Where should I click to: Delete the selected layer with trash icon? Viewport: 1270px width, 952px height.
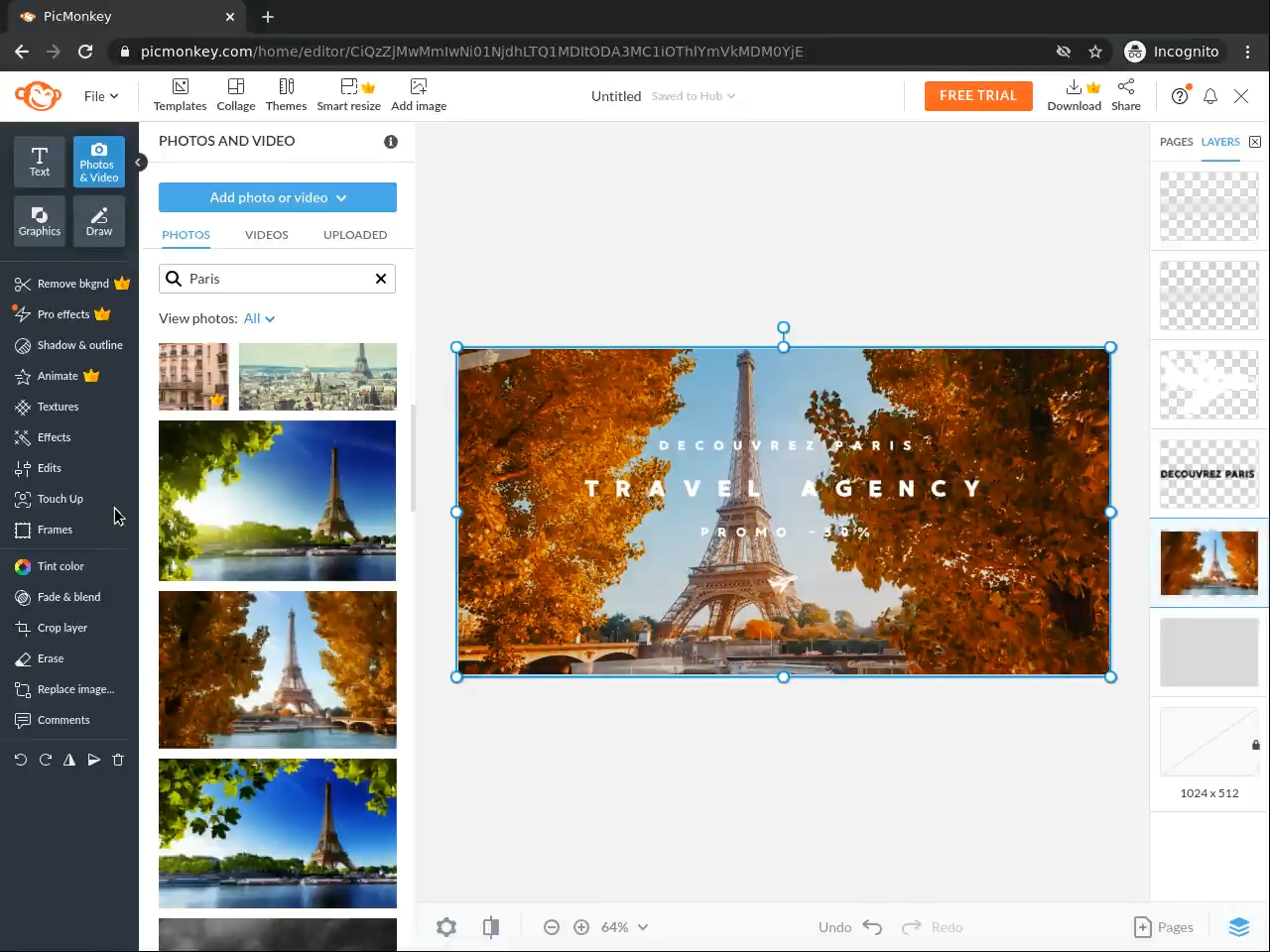point(118,760)
